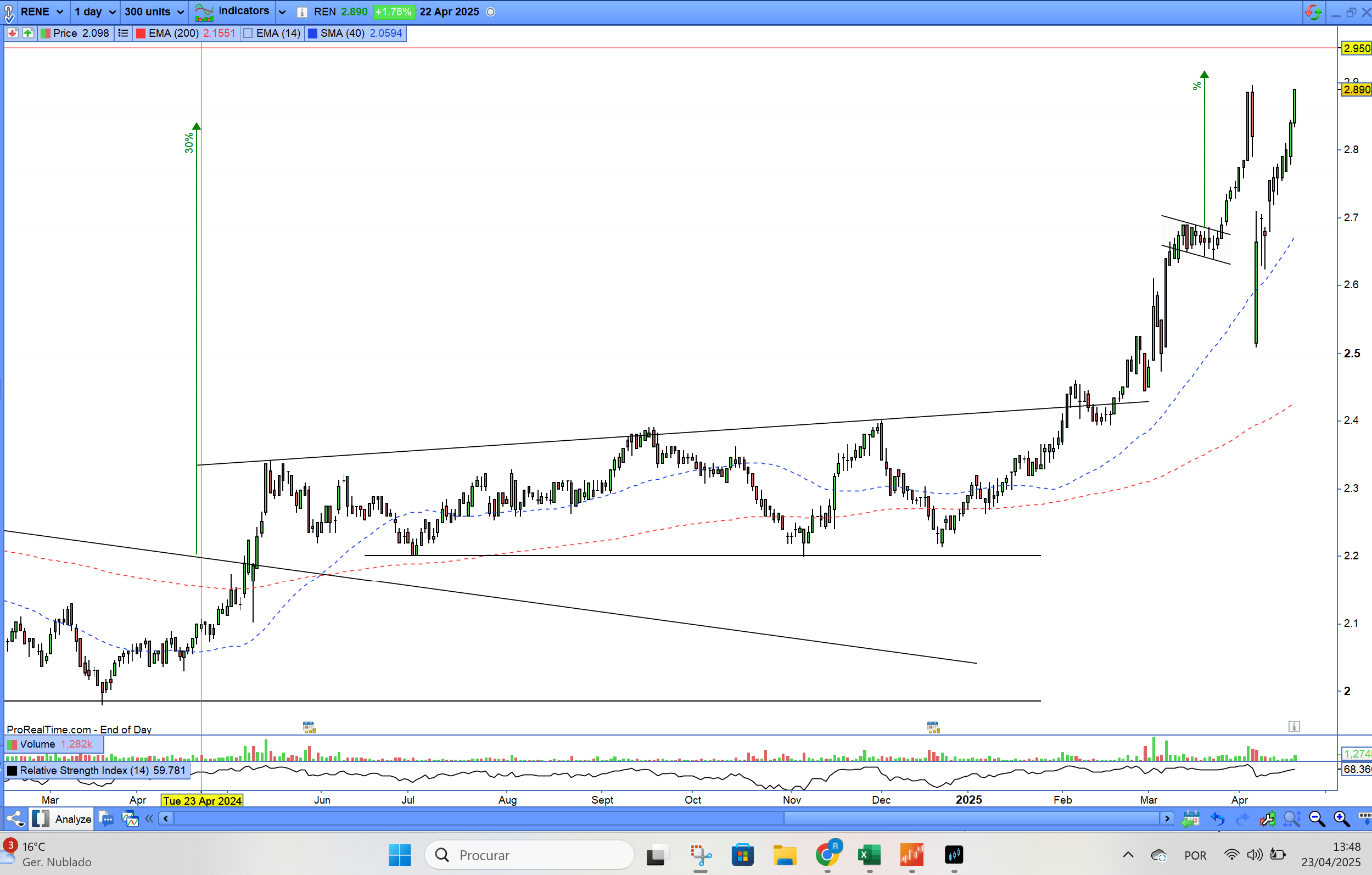Screen dimensions: 1372x875
Task: Click the zoom in magnifier icon
Action: (x=1341, y=819)
